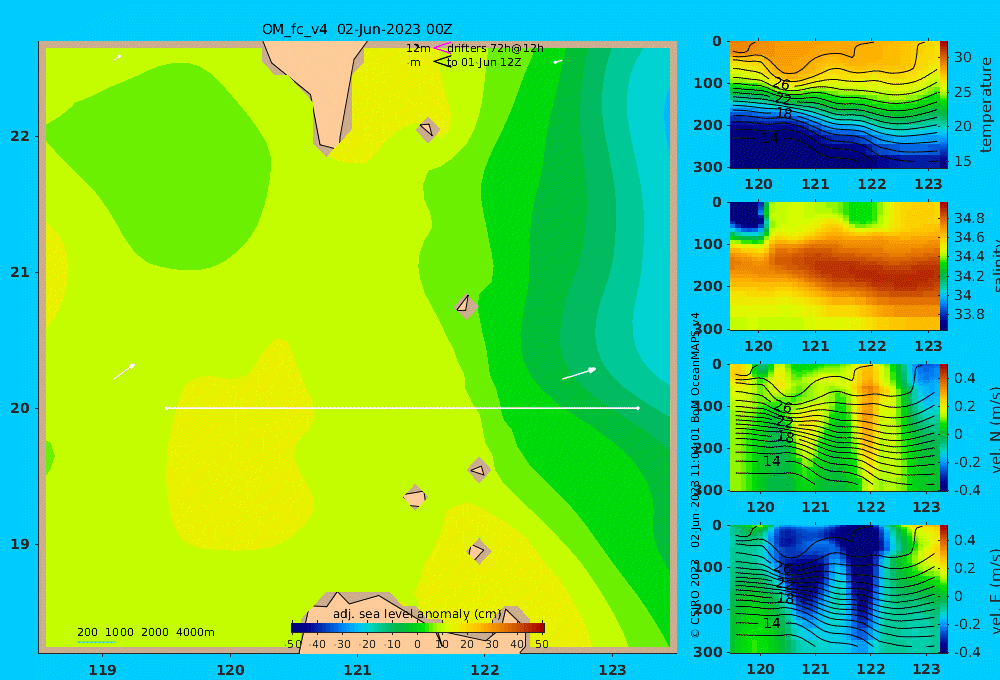Click the island marker near 121.9E 19.5N
Screen dimensions: 1000x680
478,470
